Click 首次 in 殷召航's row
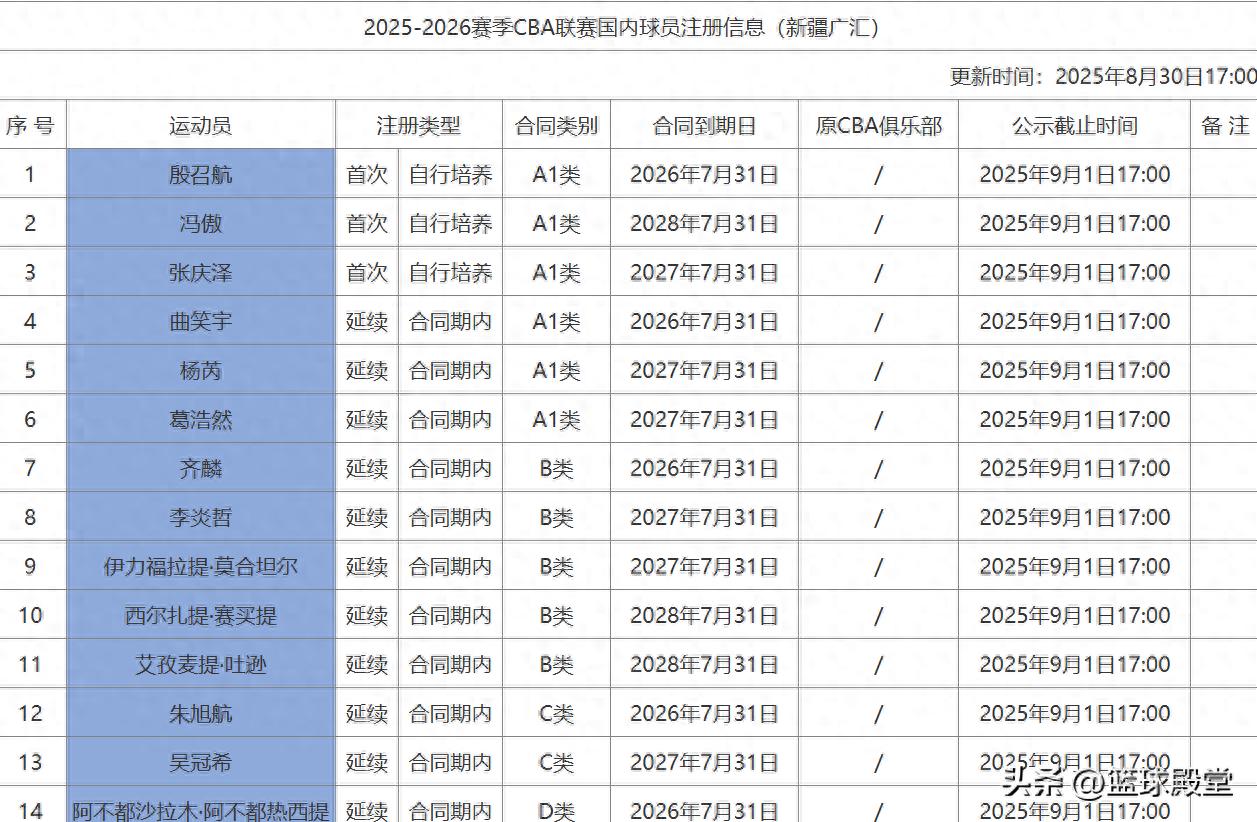 367,175
